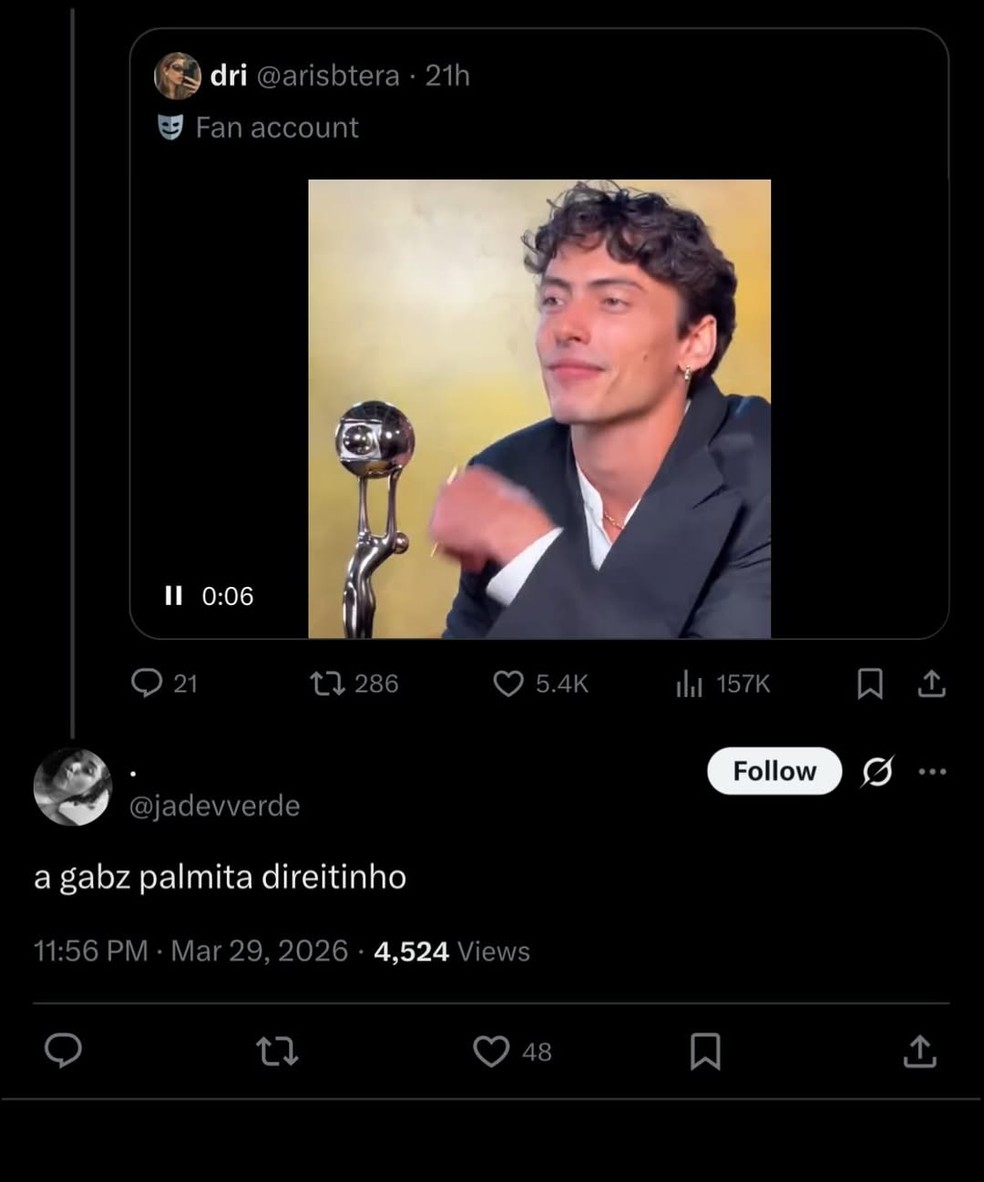This screenshot has height=1182, width=984.
Task: Like the main tweet with 48 likes
Action: point(512,1051)
